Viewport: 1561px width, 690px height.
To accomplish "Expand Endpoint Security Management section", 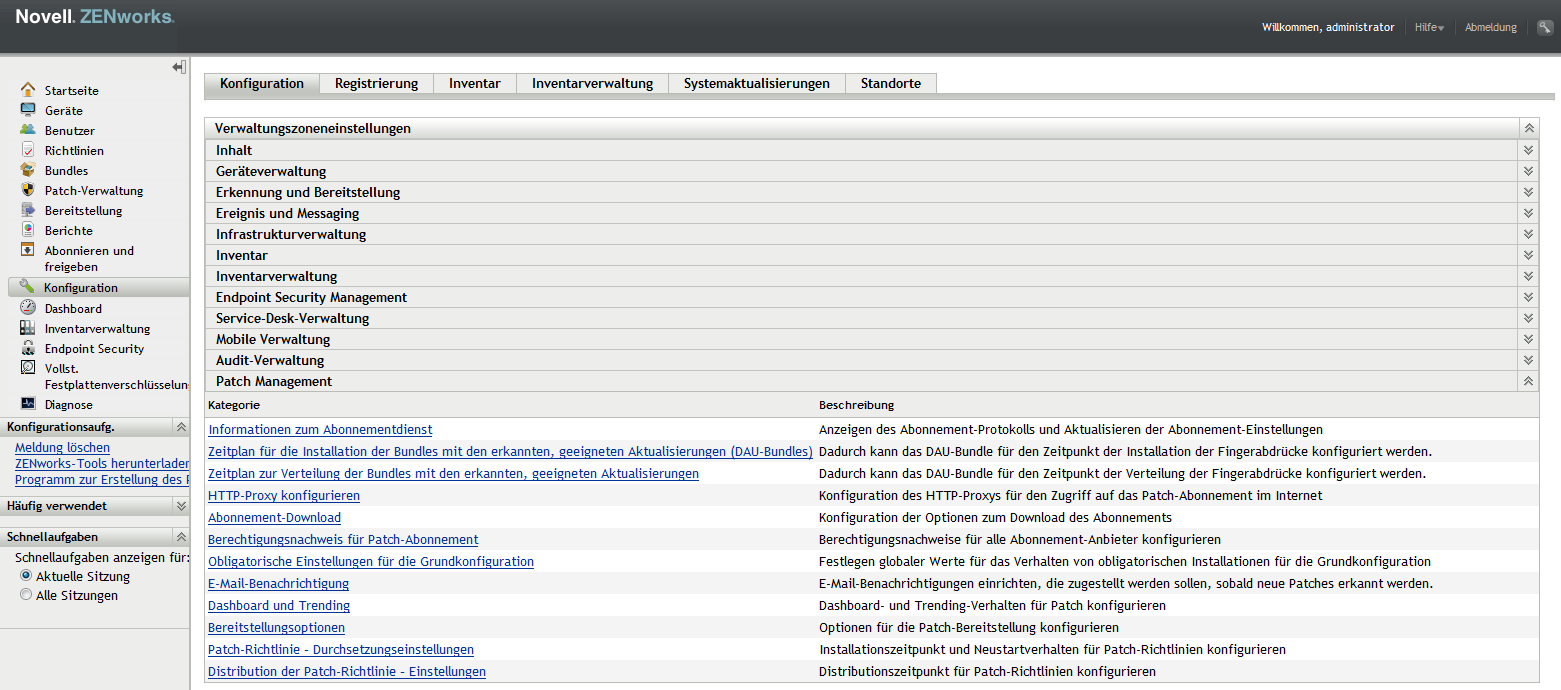I will (x=1528, y=297).
